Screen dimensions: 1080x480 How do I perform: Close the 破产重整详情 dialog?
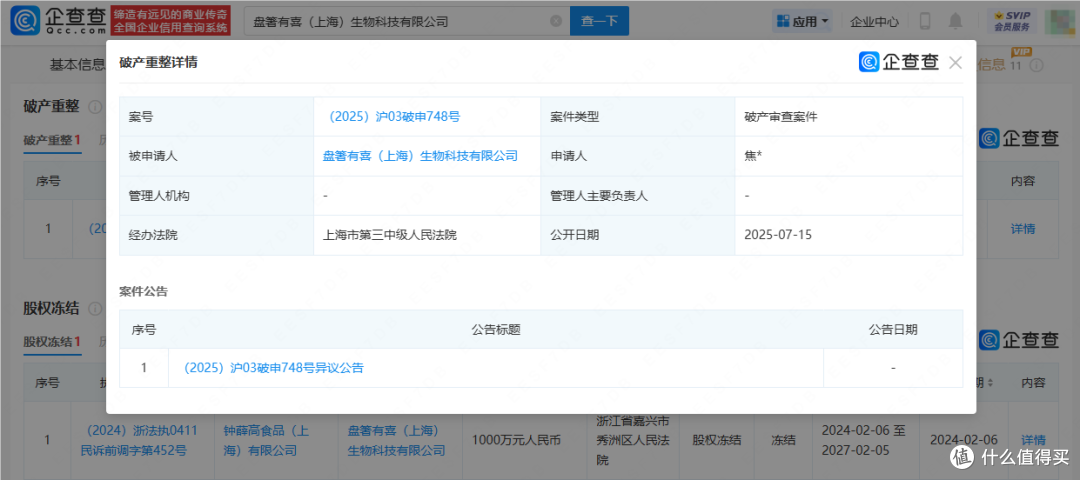pyautogui.click(x=955, y=63)
